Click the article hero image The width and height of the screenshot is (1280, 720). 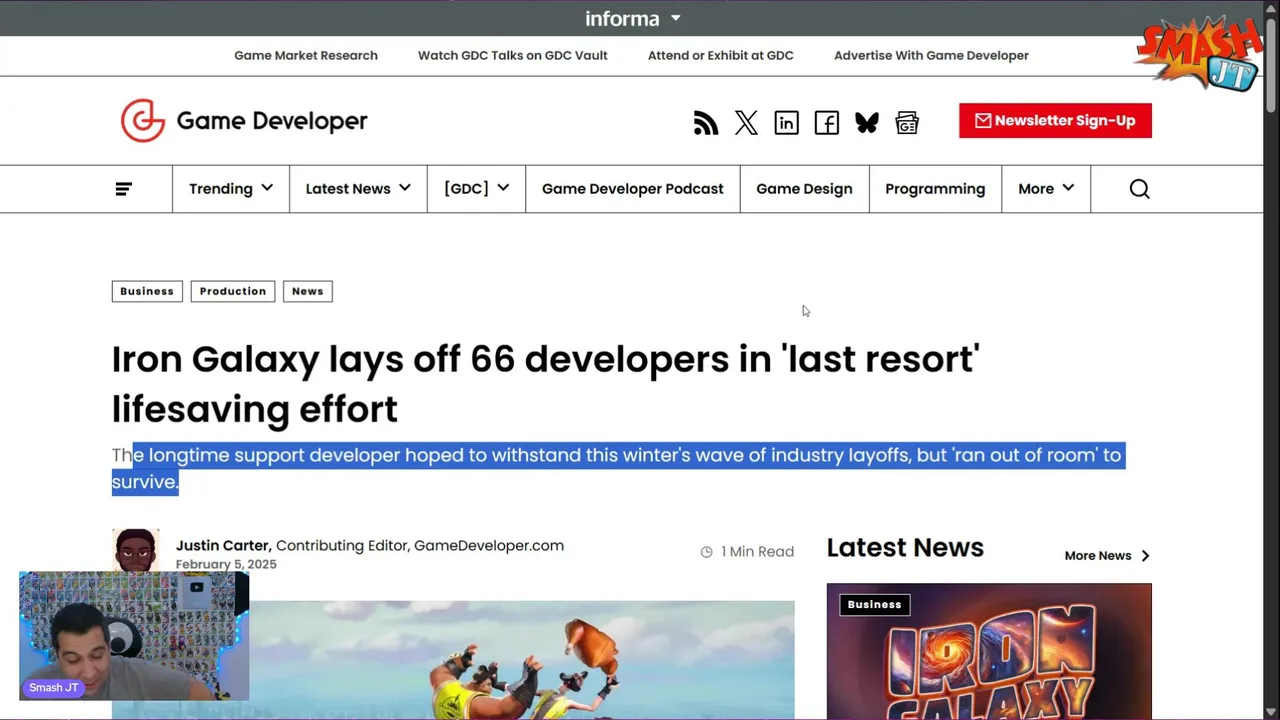(x=522, y=660)
